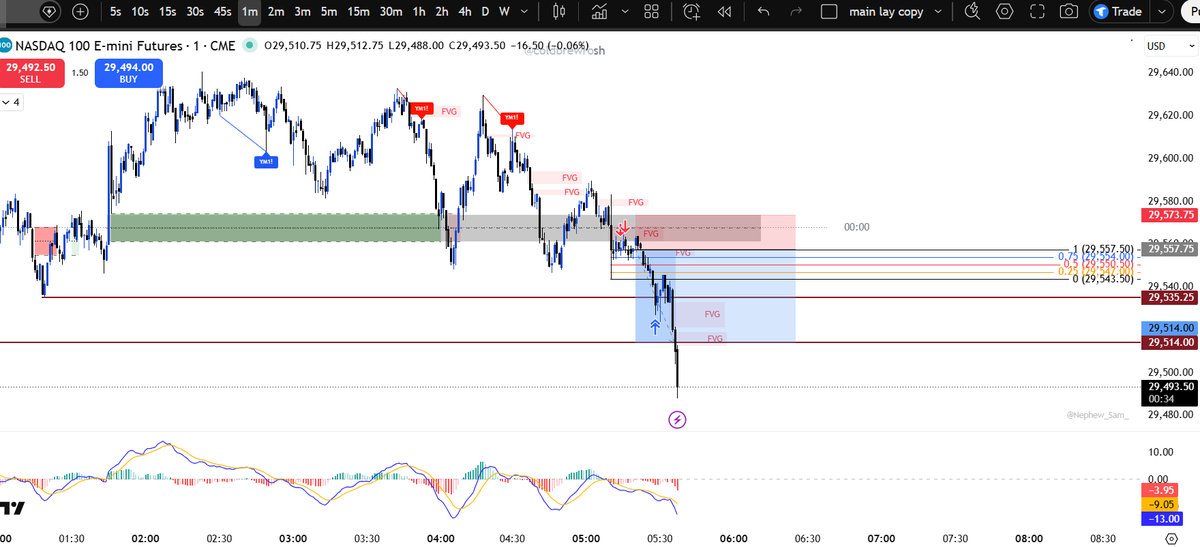Viewport: 1200px width, 547px height.
Task: Click the 29,573.75 red price label
Action: click(x=1169, y=214)
